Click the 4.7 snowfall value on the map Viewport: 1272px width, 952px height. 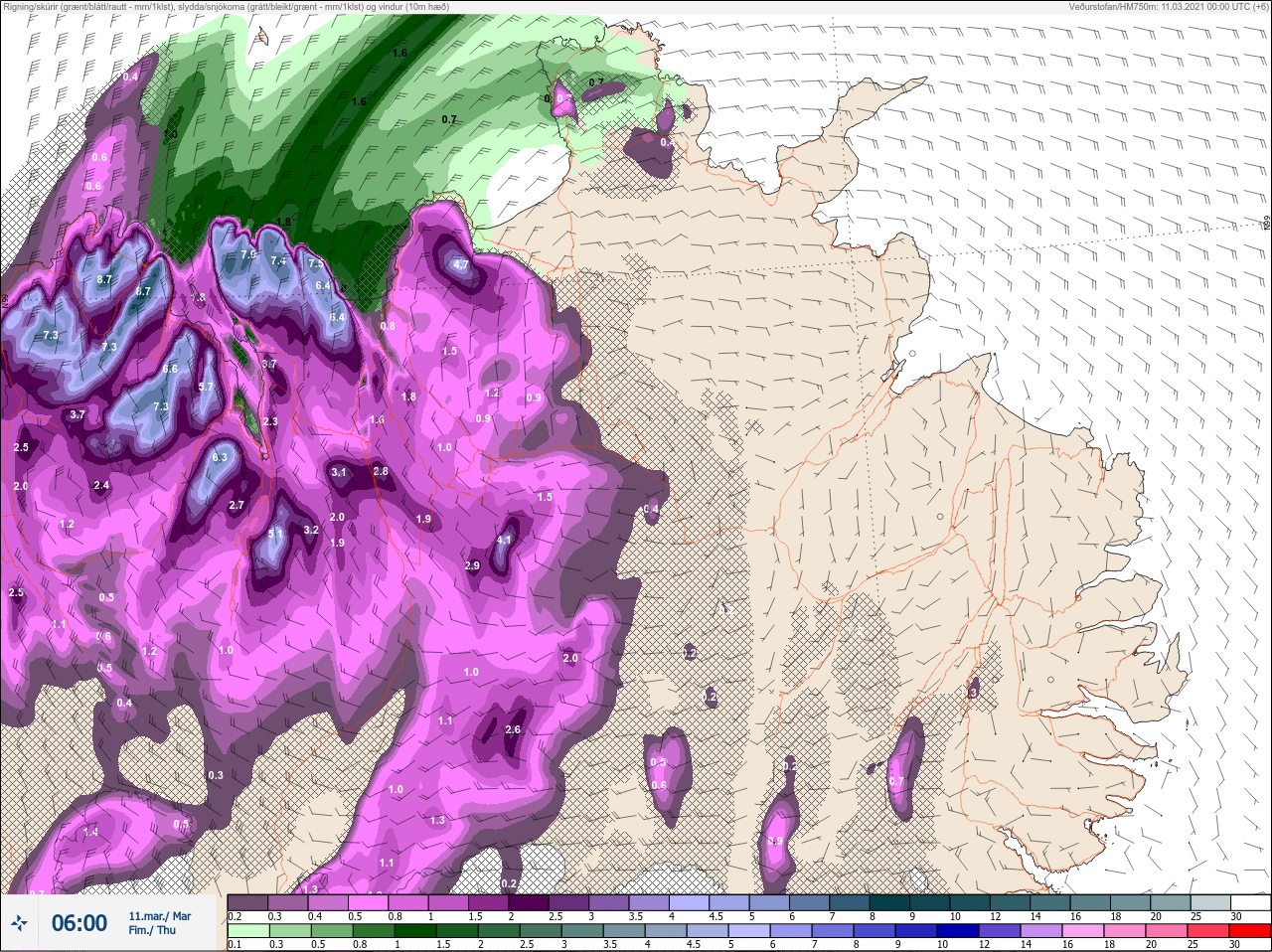[x=460, y=264]
